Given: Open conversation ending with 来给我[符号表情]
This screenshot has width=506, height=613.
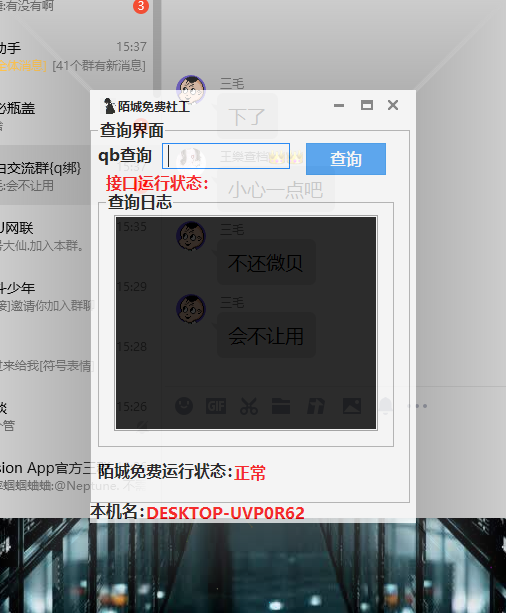Looking at the screenshot, I should click(45, 356).
